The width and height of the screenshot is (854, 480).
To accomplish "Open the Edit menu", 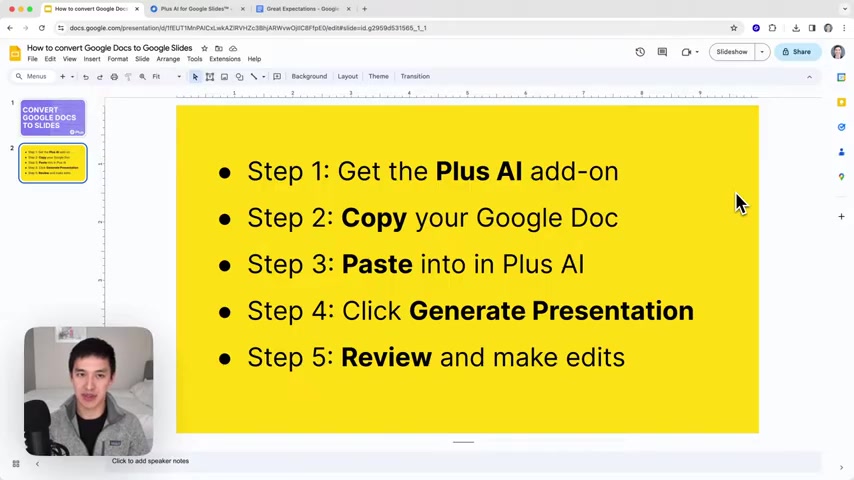I will click(50, 59).
